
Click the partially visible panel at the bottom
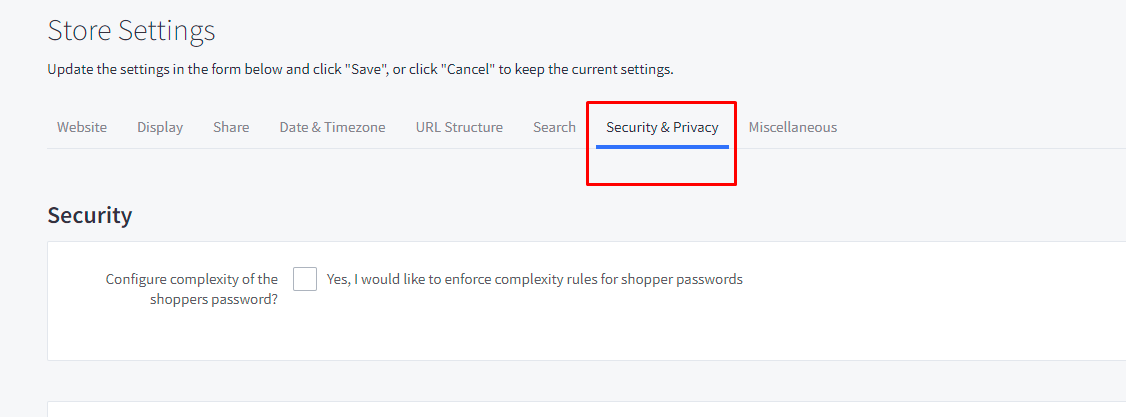point(586,409)
